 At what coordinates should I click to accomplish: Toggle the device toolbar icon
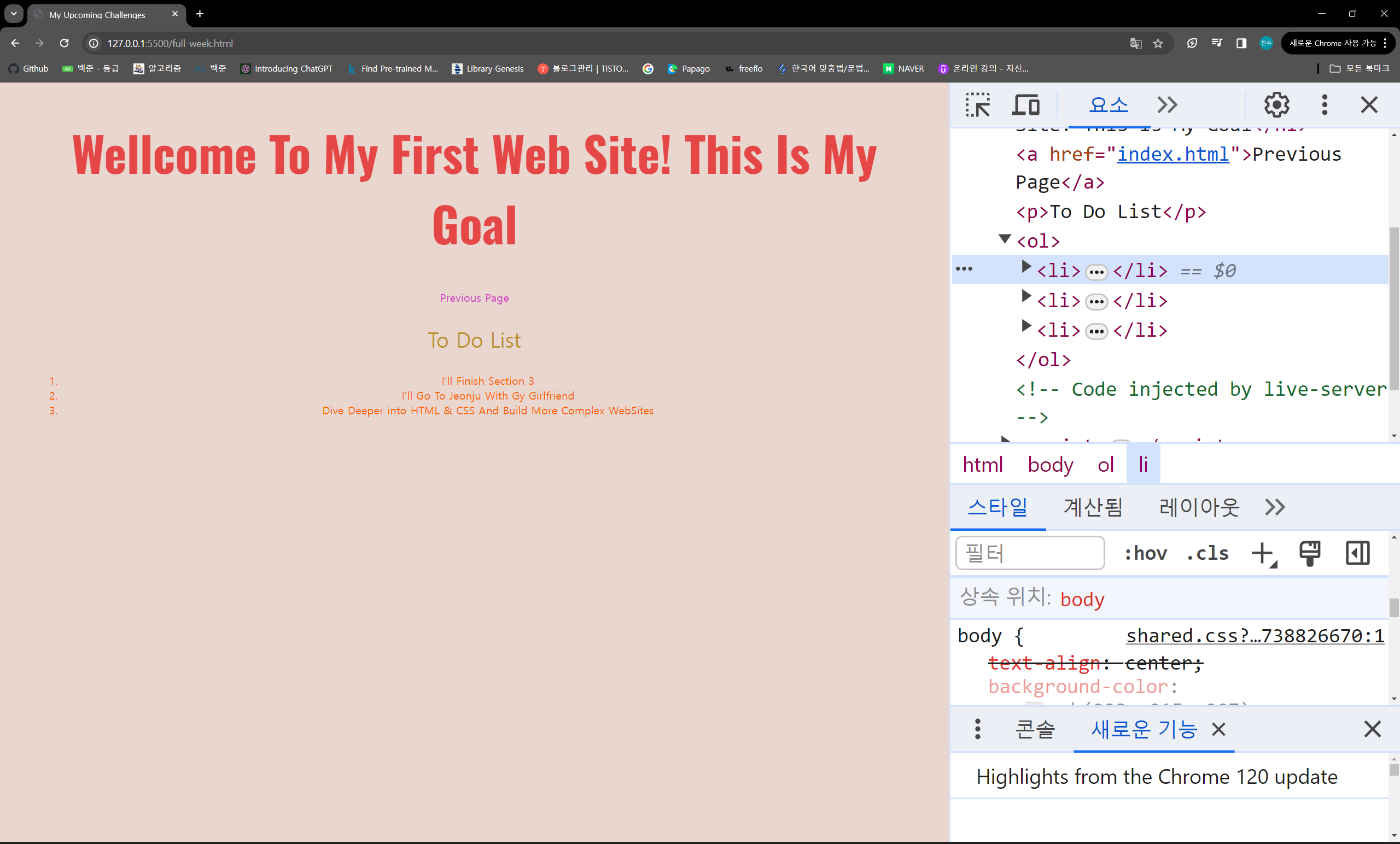pos(1025,105)
